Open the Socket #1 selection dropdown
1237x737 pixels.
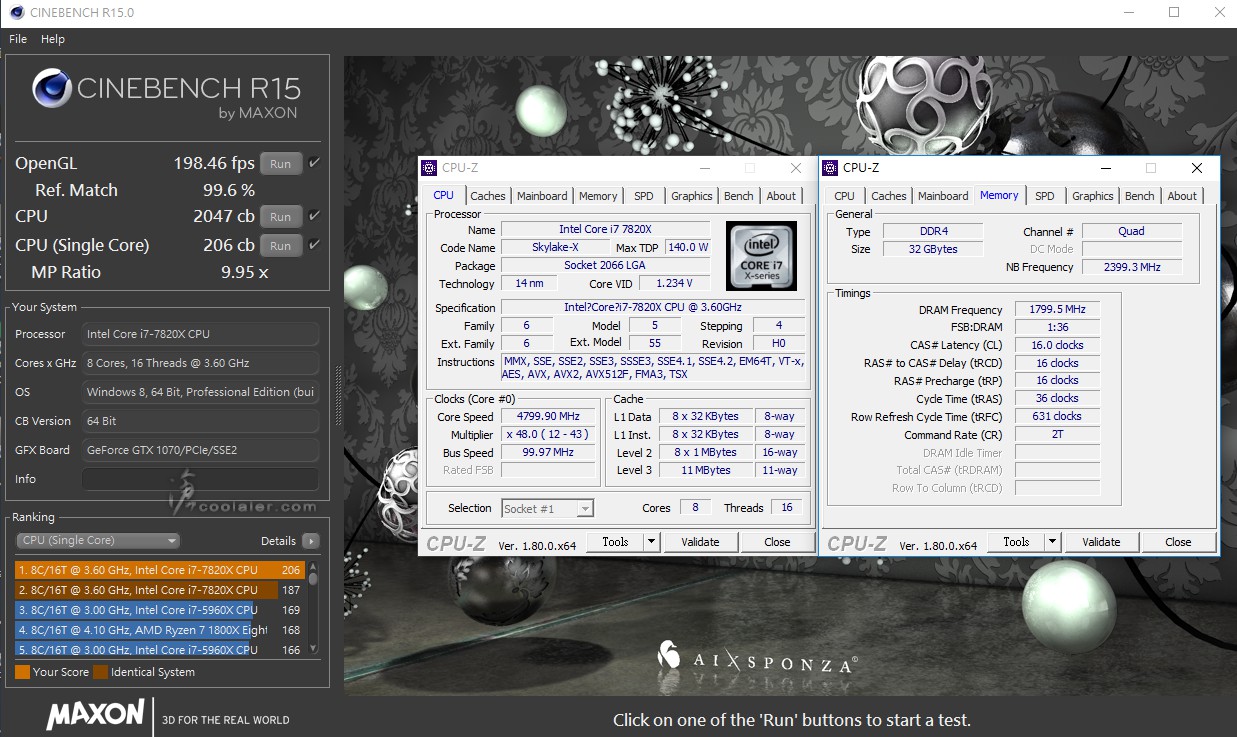coord(547,509)
